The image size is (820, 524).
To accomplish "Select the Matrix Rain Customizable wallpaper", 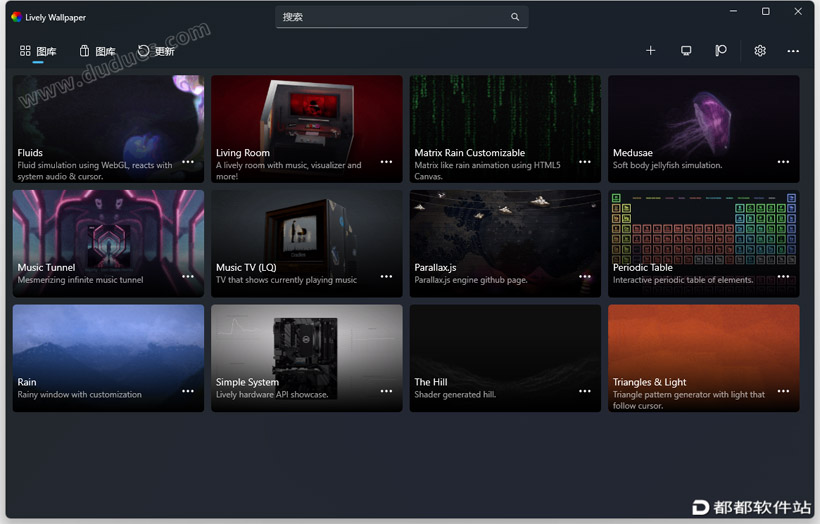I will click(x=505, y=129).
